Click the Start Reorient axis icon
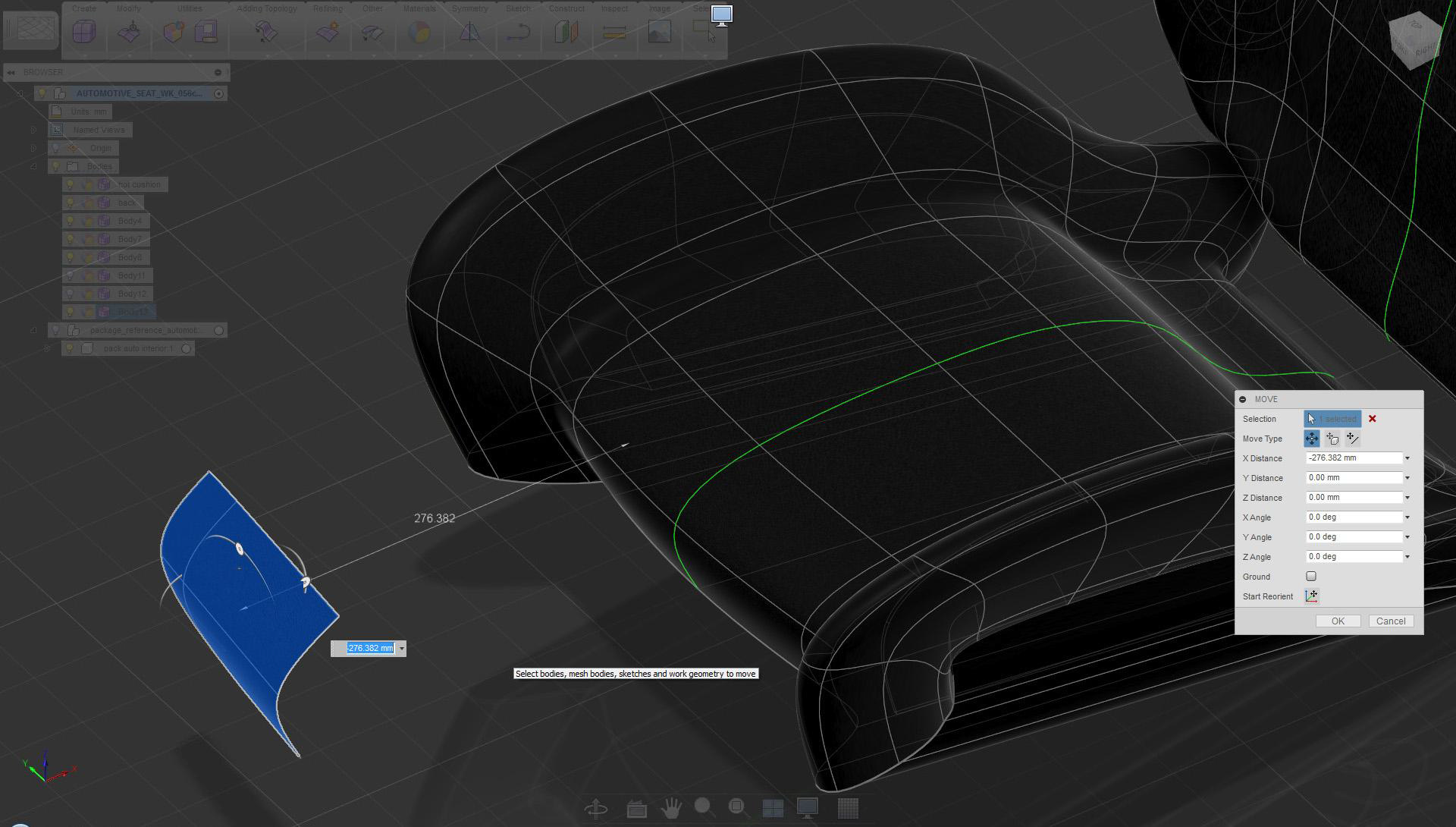 (x=1311, y=596)
